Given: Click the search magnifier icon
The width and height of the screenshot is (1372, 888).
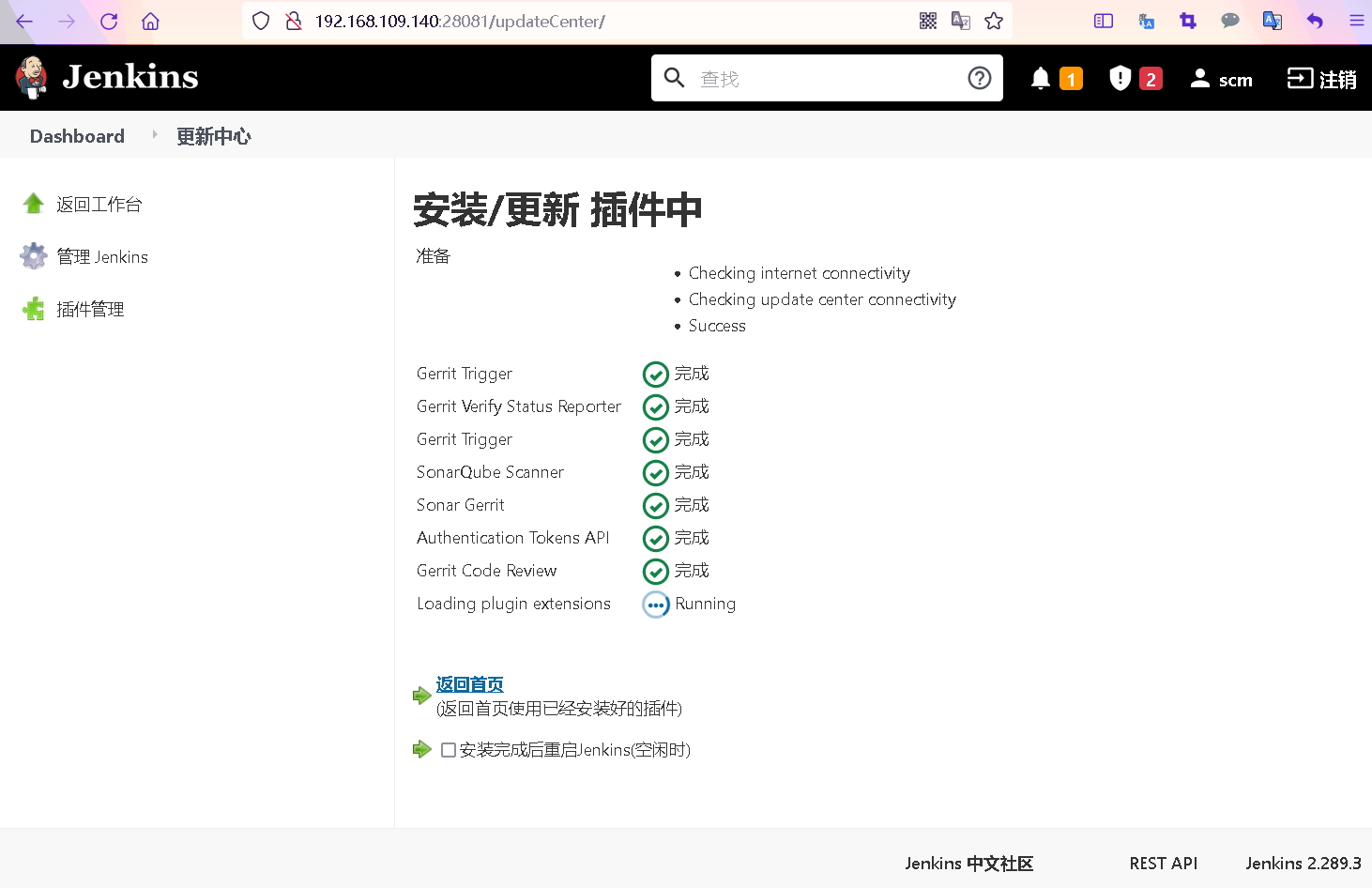Looking at the screenshot, I should click(674, 78).
